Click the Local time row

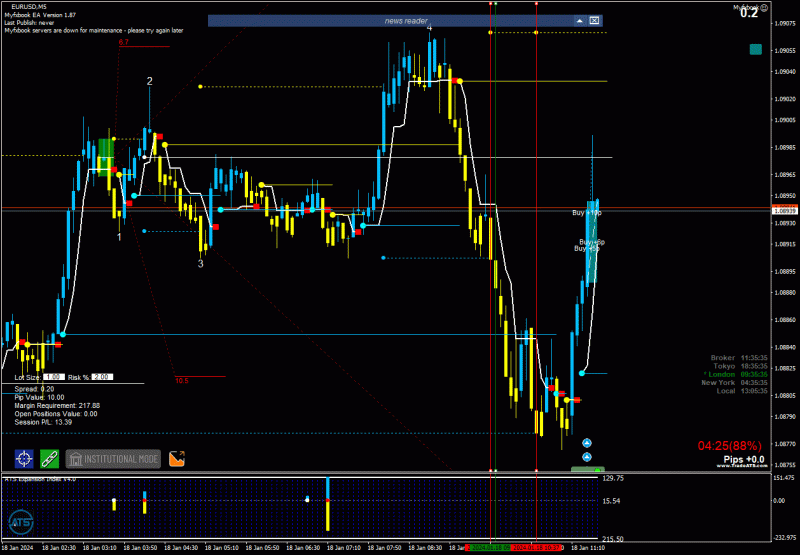[742, 391]
